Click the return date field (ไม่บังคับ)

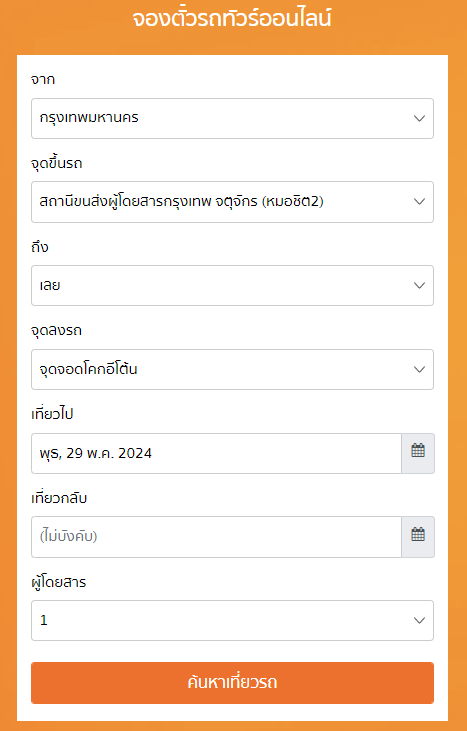tap(216, 537)
